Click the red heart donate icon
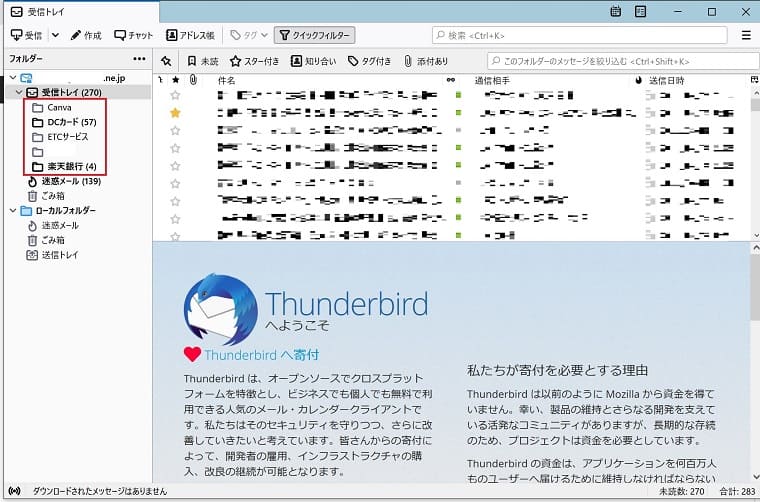This screenshot has width=760, height=502. (192, 355)
